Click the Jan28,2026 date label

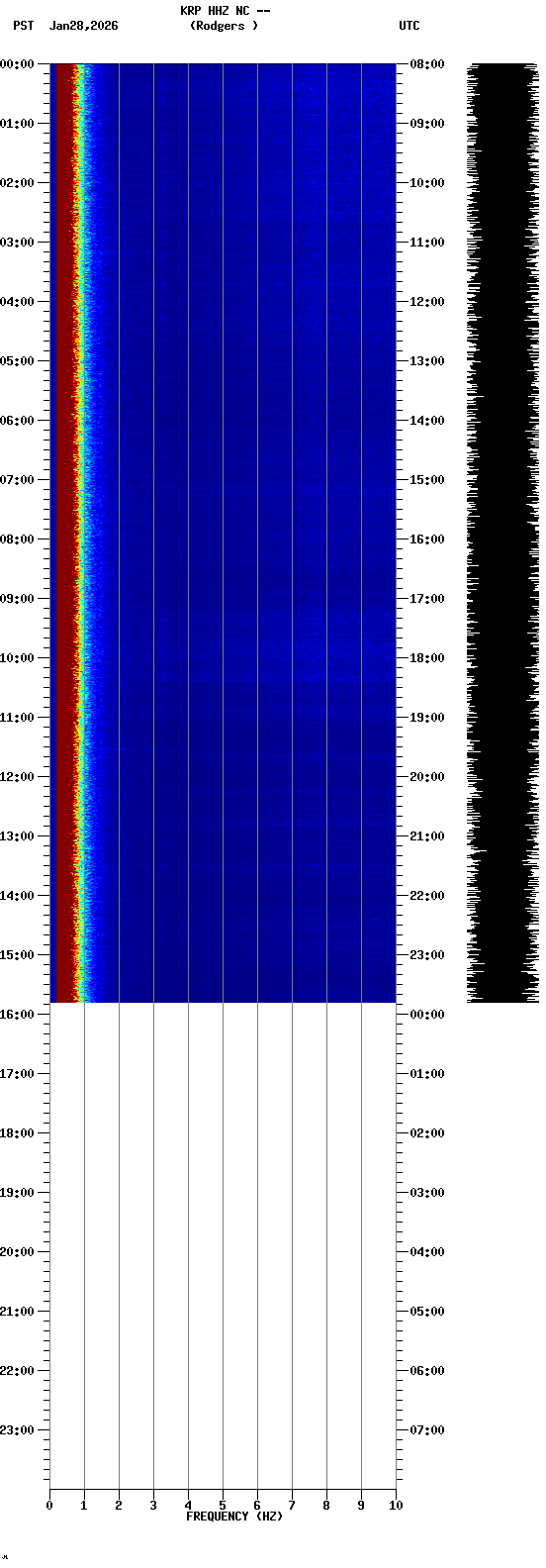click(x=84, y=26)
